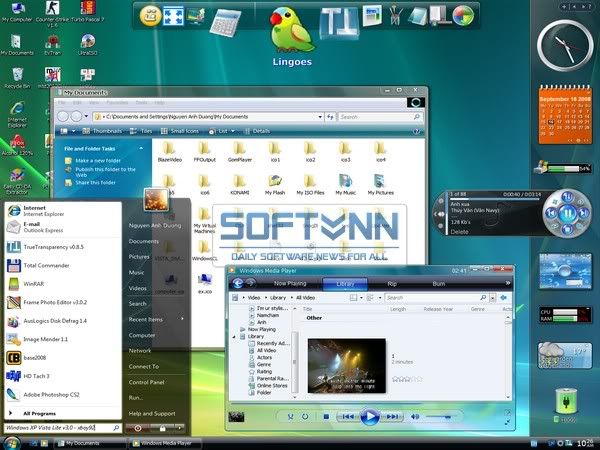Screen dimensions: 600x450
Task: Click the yellow smiley dock icon
Action: point(150,16)
